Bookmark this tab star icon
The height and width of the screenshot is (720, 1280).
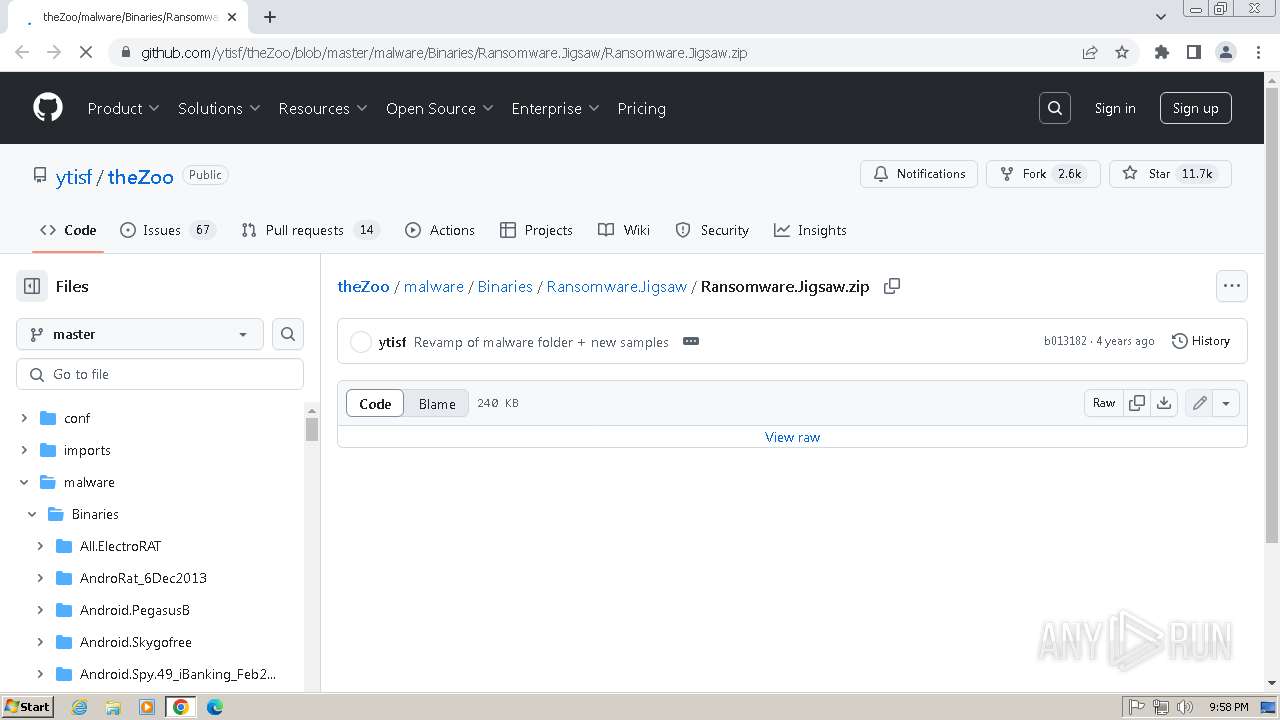coord(1122,52)
